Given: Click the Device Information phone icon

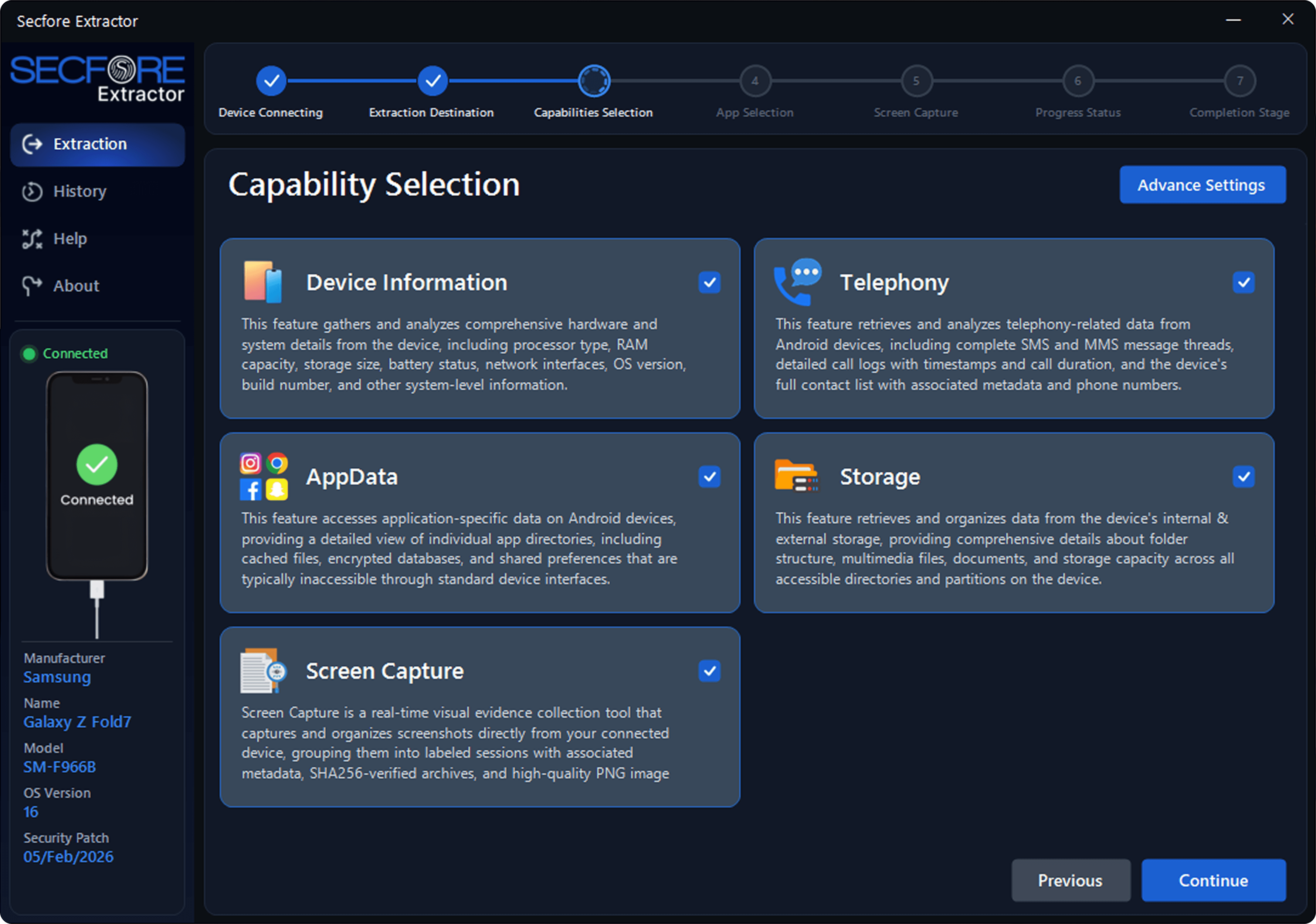Looking at the screenshot, I should (263, 281).
